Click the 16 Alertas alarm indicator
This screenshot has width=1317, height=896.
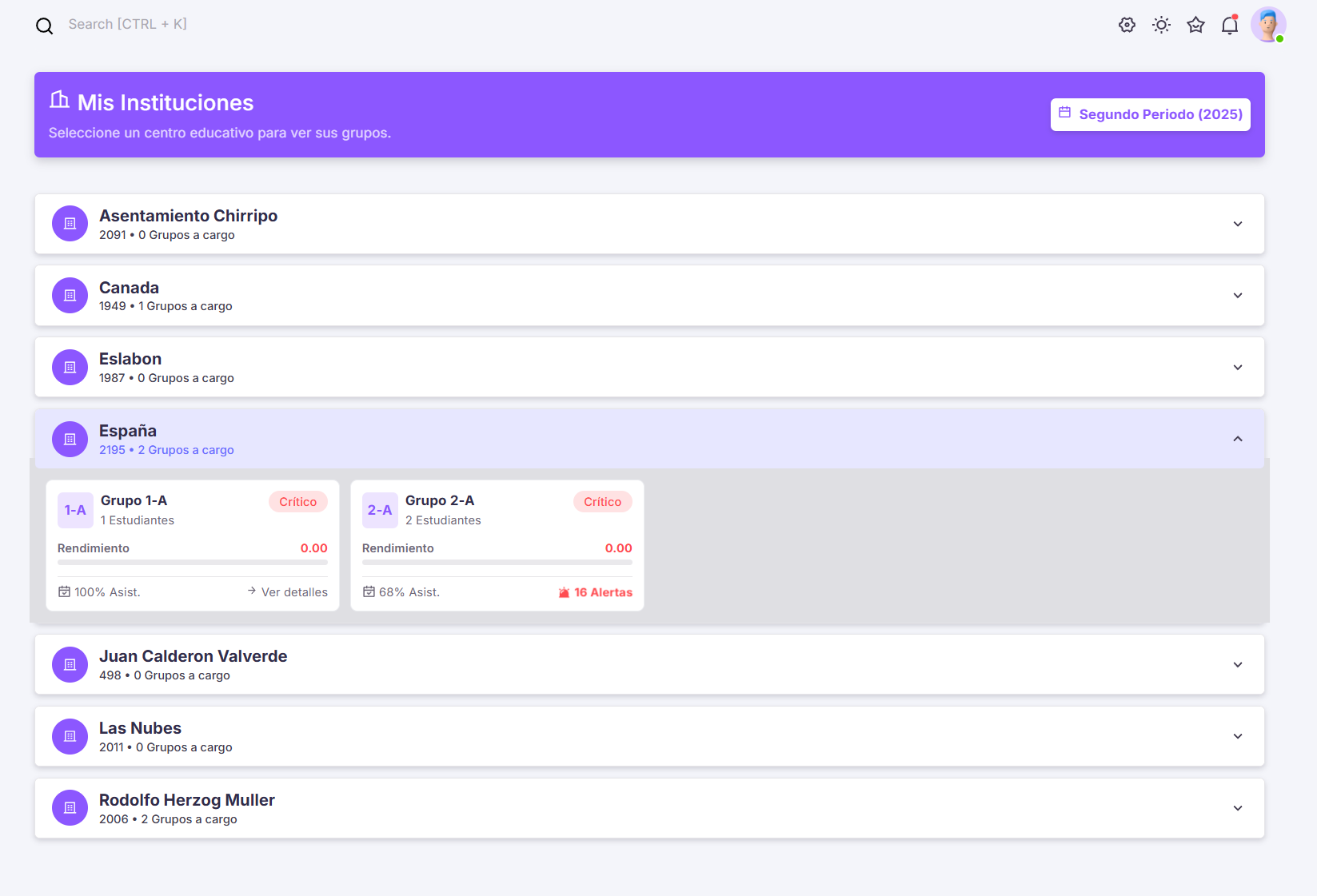596,592
